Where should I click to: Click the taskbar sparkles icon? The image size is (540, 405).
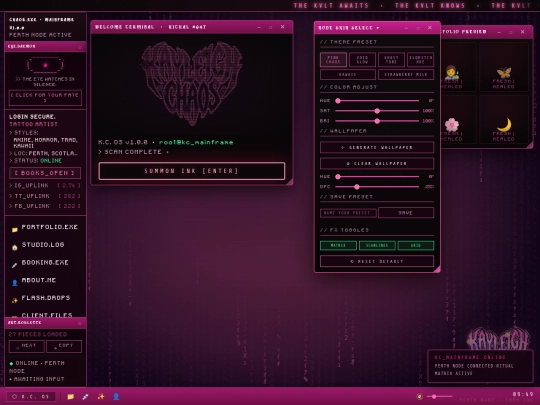point(101,396)
